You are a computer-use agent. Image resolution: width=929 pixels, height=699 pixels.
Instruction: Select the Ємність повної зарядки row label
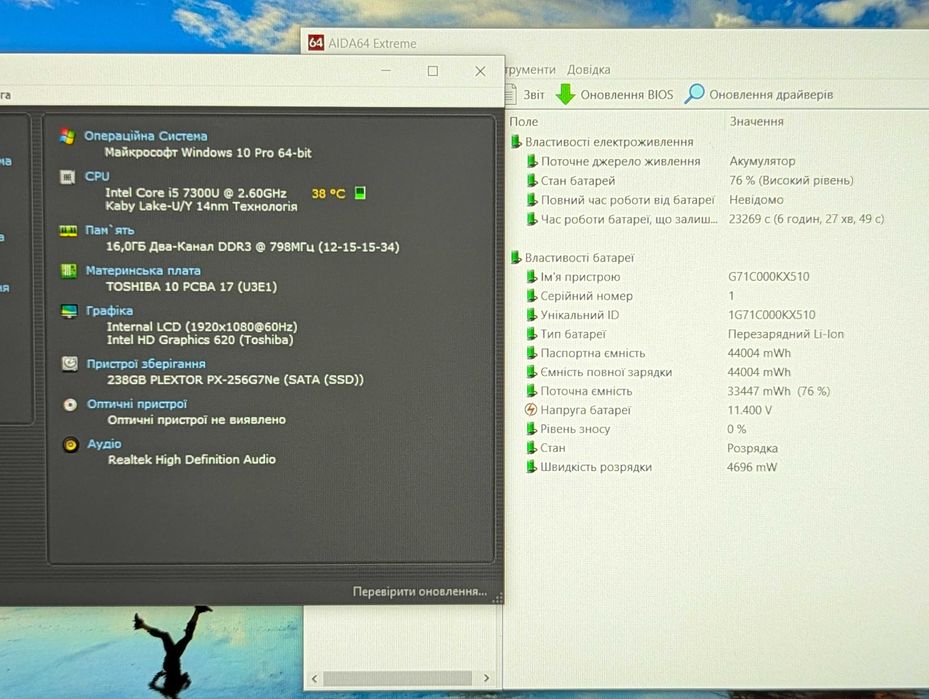point(606,372)
